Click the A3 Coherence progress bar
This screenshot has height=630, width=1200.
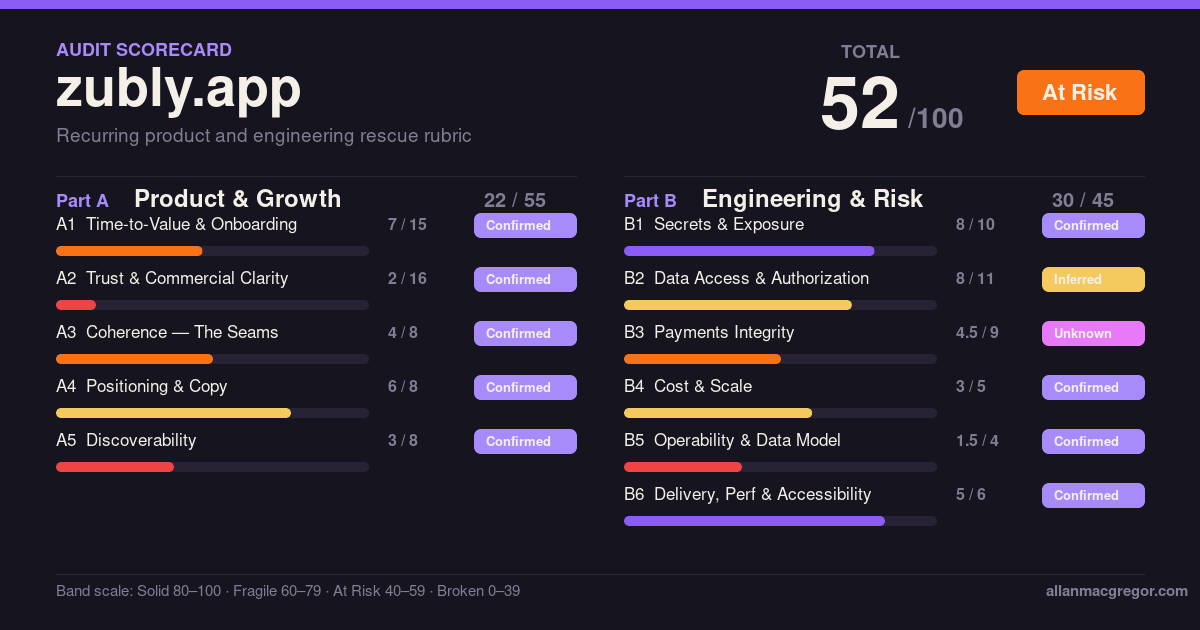pyautogui.click(x=134, y=359)
